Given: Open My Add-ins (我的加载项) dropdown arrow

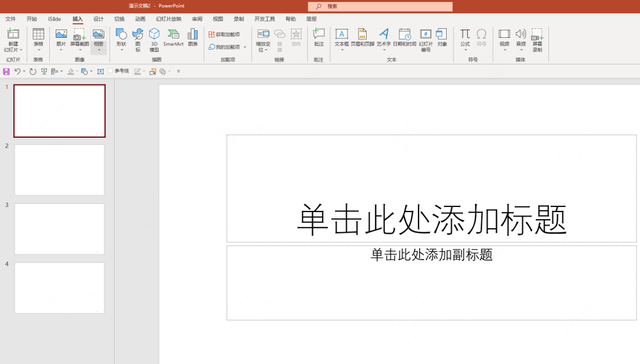Looking at the screenshot, I should tap(245, 47).
